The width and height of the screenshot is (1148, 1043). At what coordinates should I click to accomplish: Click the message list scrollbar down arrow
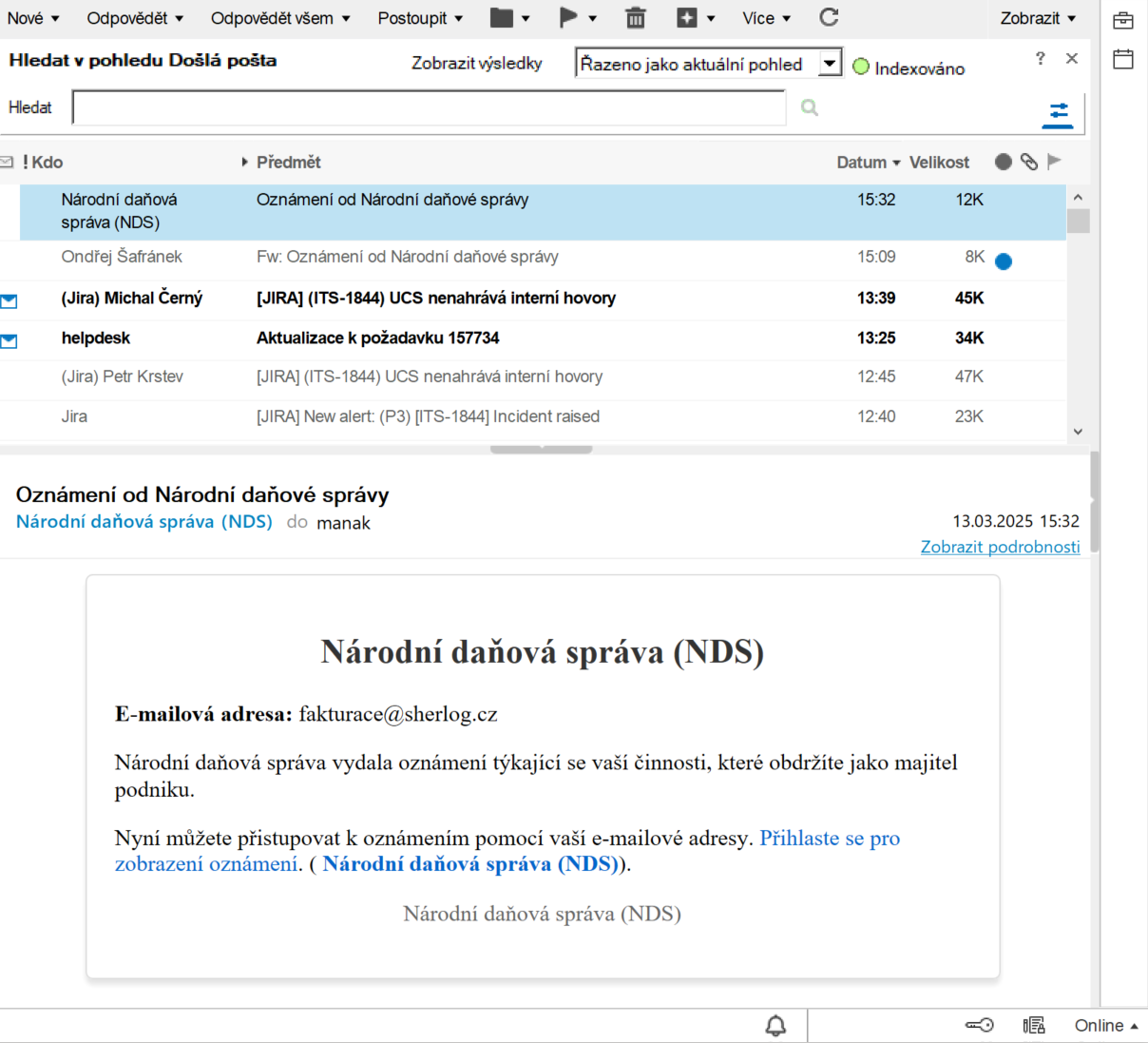(1078, 431)
